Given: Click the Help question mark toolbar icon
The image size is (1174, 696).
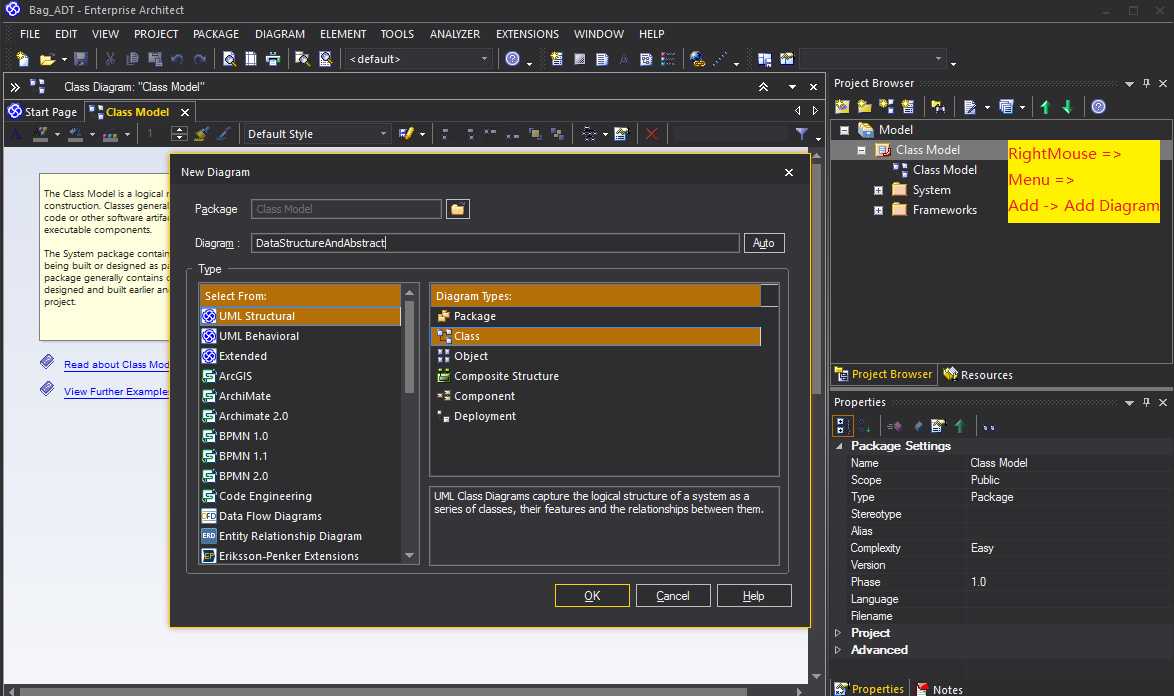Looking at the screenshot, I should [x=512, y=59].
